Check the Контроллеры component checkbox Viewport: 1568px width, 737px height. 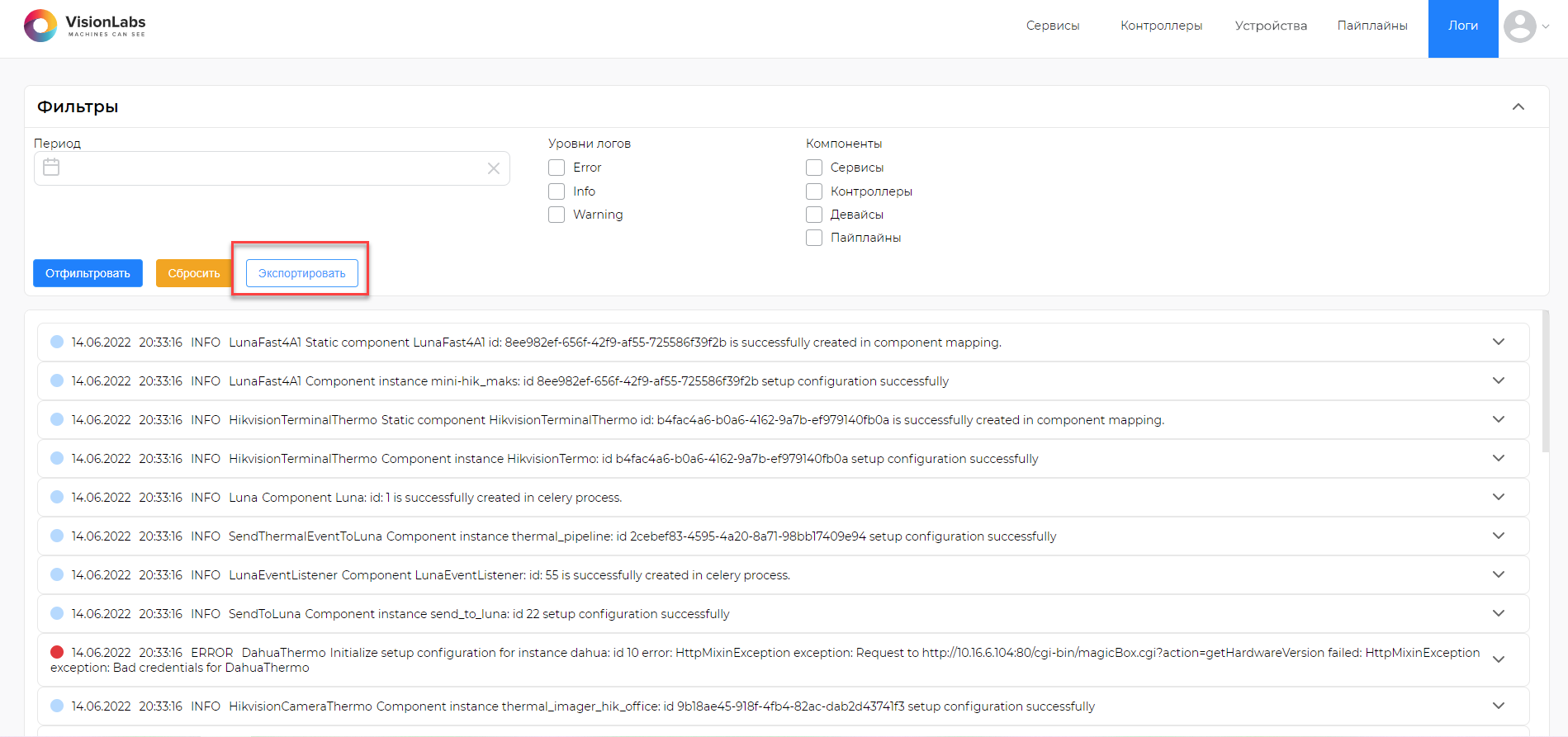814,191
